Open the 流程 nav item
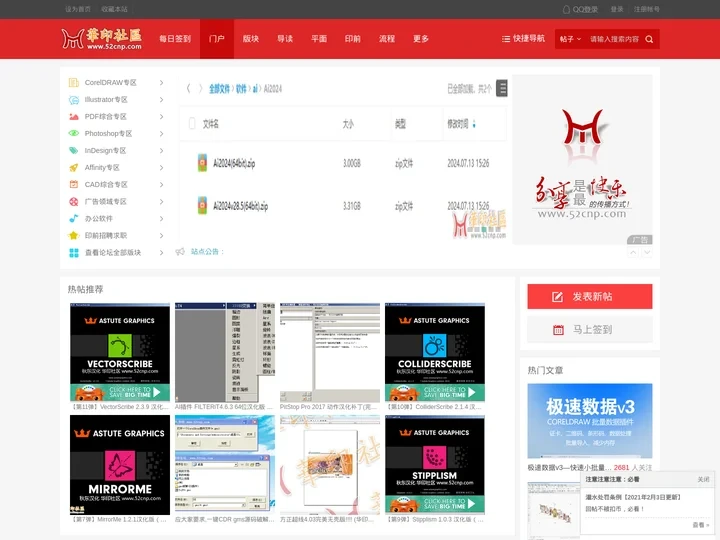 pos(387,39)
